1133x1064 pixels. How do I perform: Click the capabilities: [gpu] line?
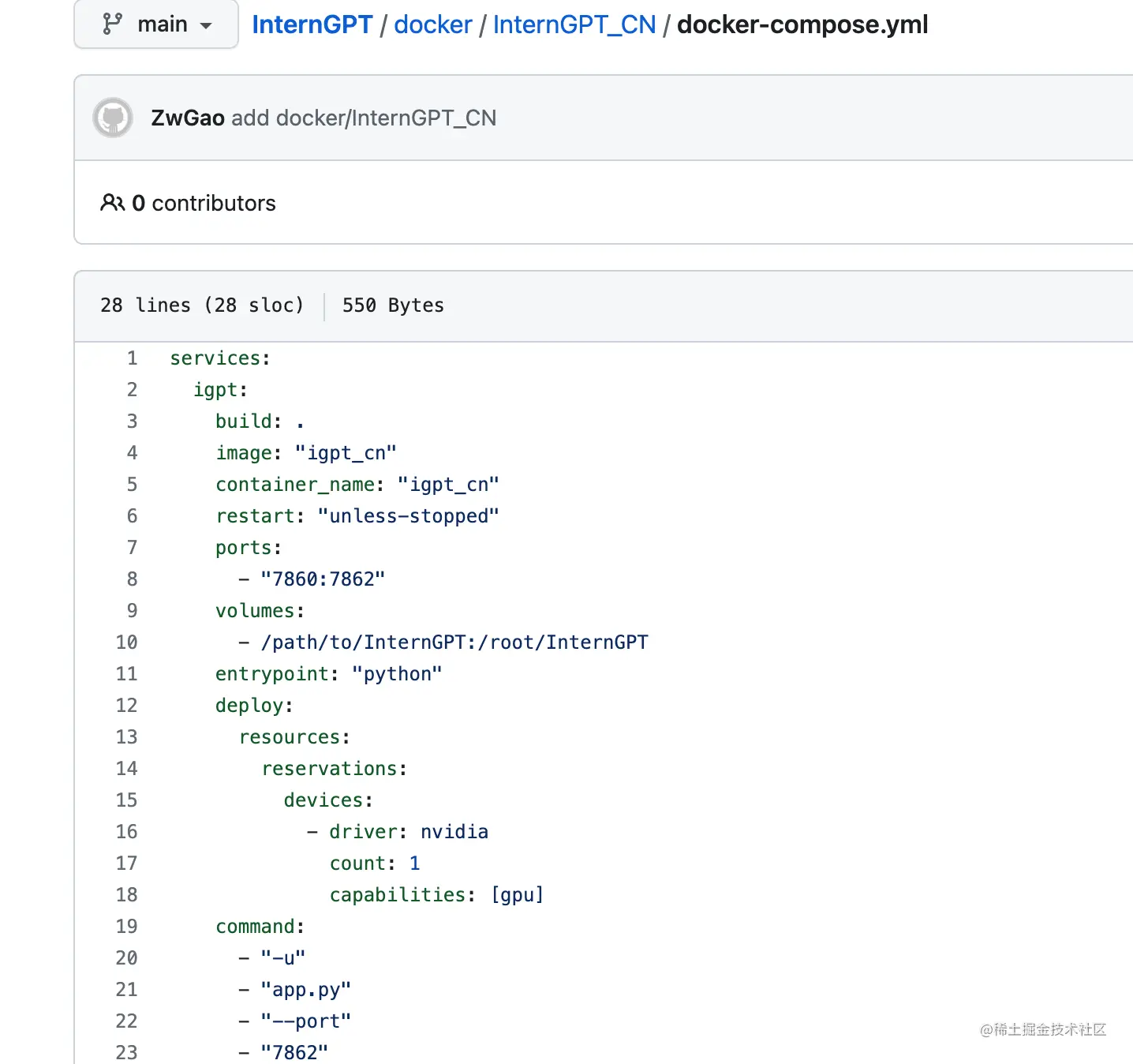click(x=437, y=895)
